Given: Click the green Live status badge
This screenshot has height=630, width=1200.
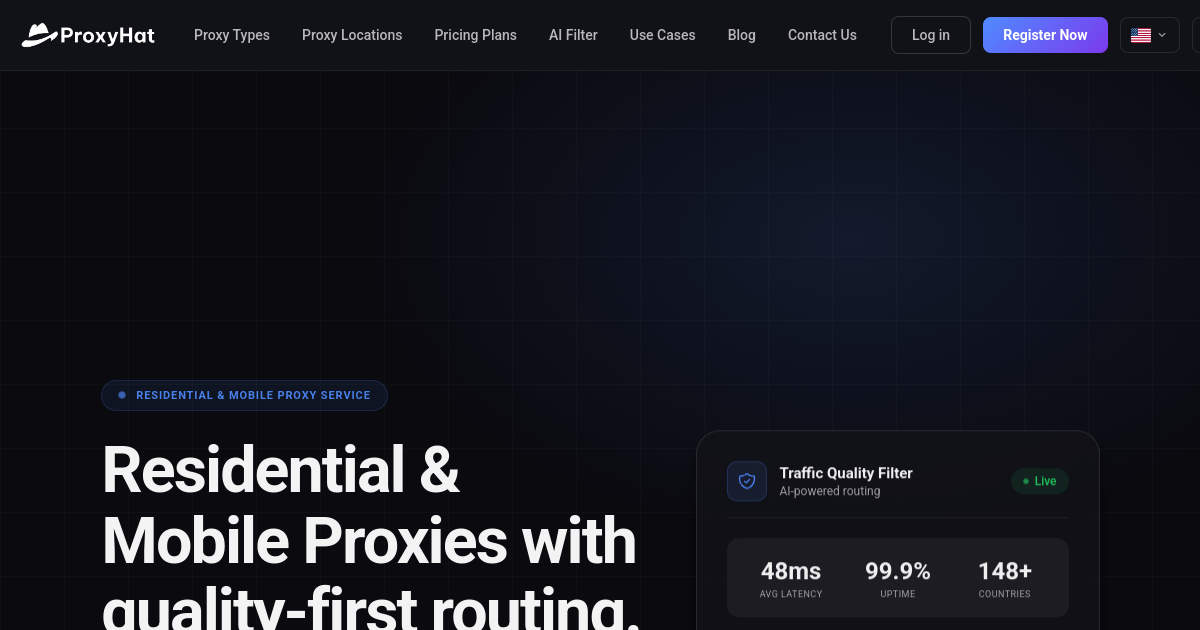Looking at the screenshot, I should coord(1040,481).
